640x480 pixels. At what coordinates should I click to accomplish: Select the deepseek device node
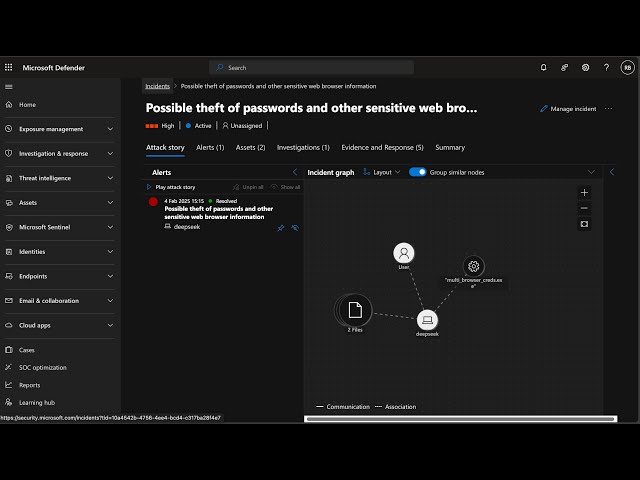pyautogui.click(x=427, y=320)
